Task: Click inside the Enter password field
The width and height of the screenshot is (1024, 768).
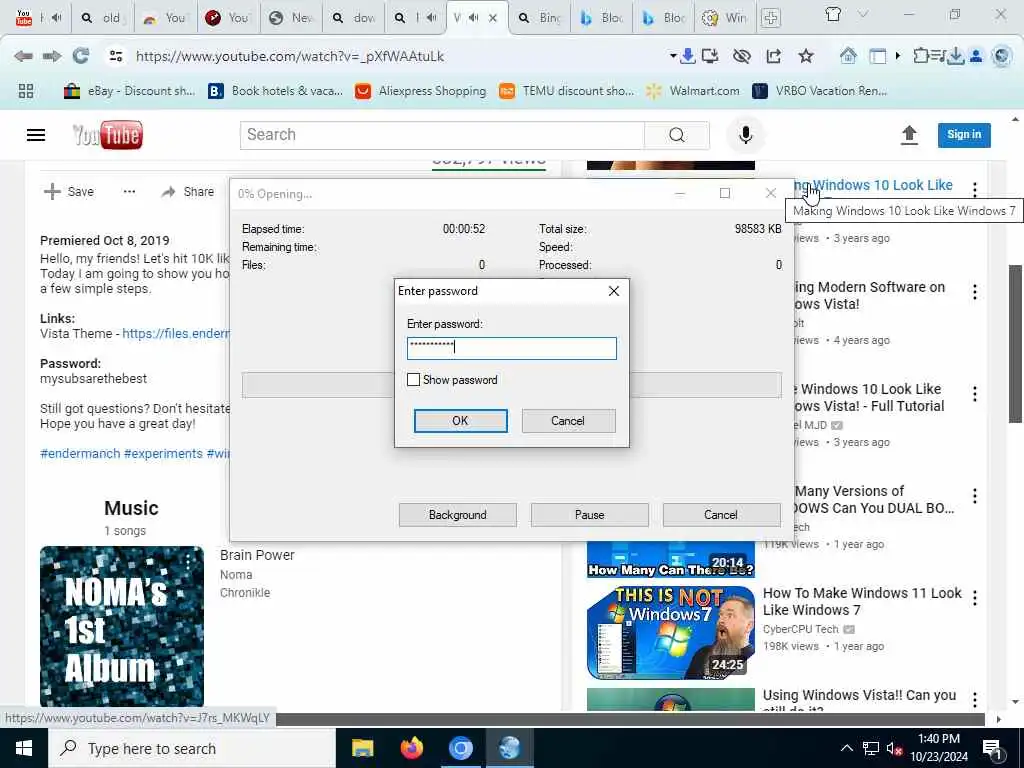Action: [x=511, y=348]
